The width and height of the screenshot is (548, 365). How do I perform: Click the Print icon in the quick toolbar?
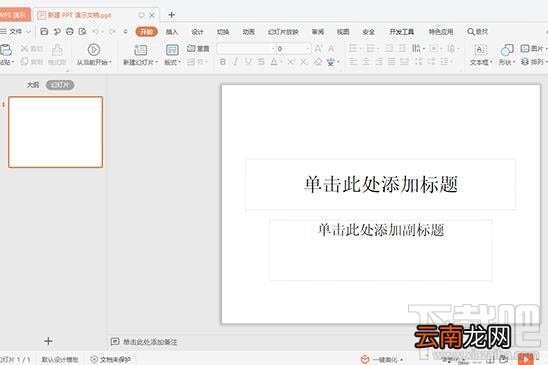coord(70,31)
